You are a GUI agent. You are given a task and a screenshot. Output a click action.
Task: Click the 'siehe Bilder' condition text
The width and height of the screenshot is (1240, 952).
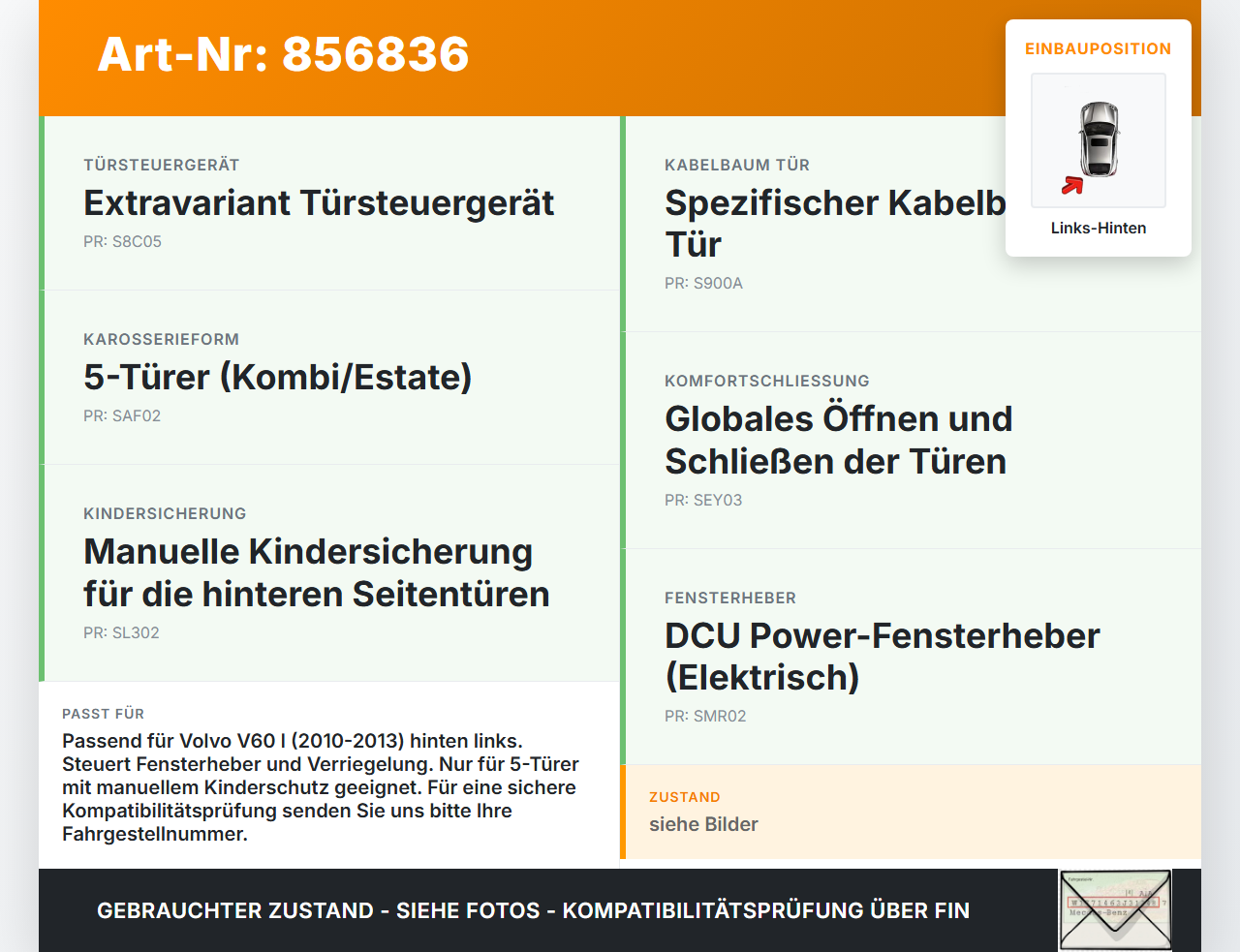[703, 824]
